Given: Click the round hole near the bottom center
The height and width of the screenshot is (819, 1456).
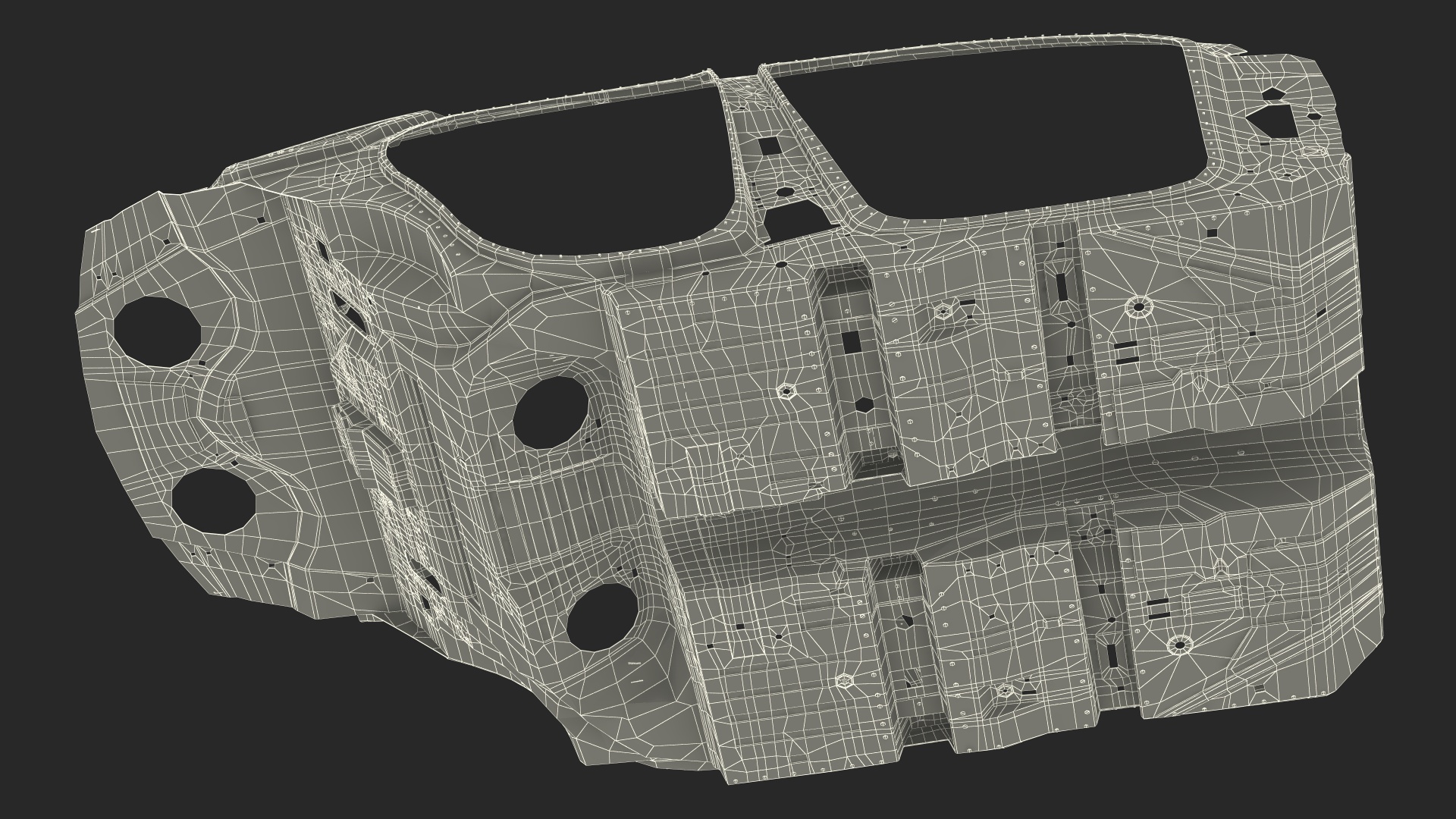Looking at the screenshot, I should [x=601, y=617].
